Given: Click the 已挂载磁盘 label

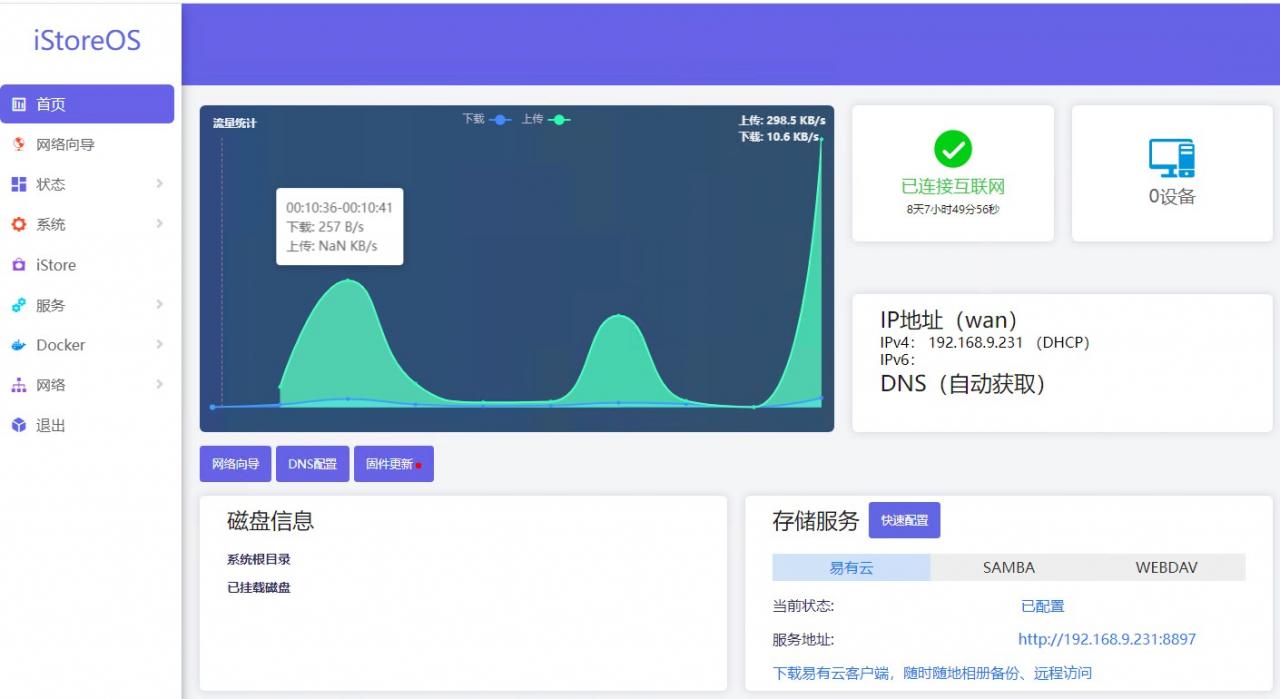Looking at the screenshot, I should [x=259, y=588].
